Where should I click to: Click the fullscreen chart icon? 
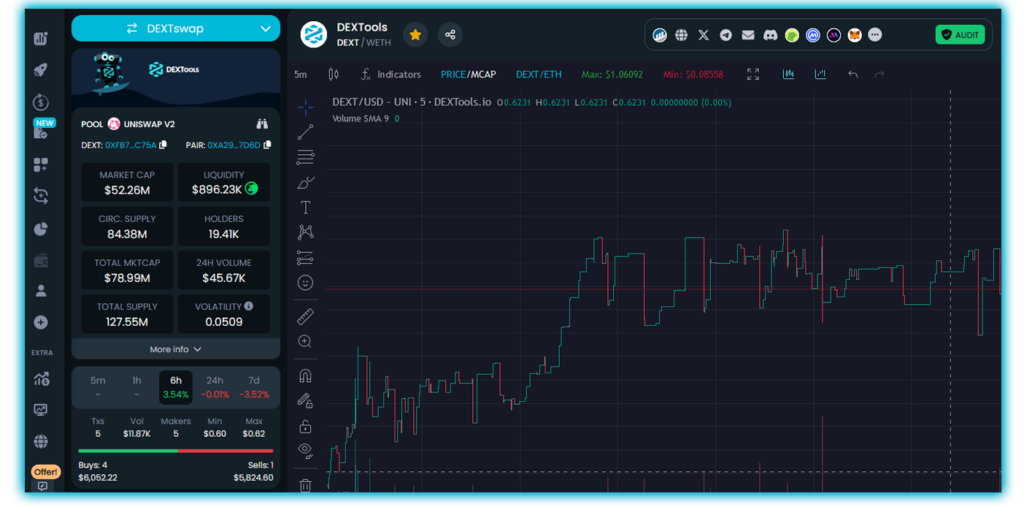(x=753, y=74)
